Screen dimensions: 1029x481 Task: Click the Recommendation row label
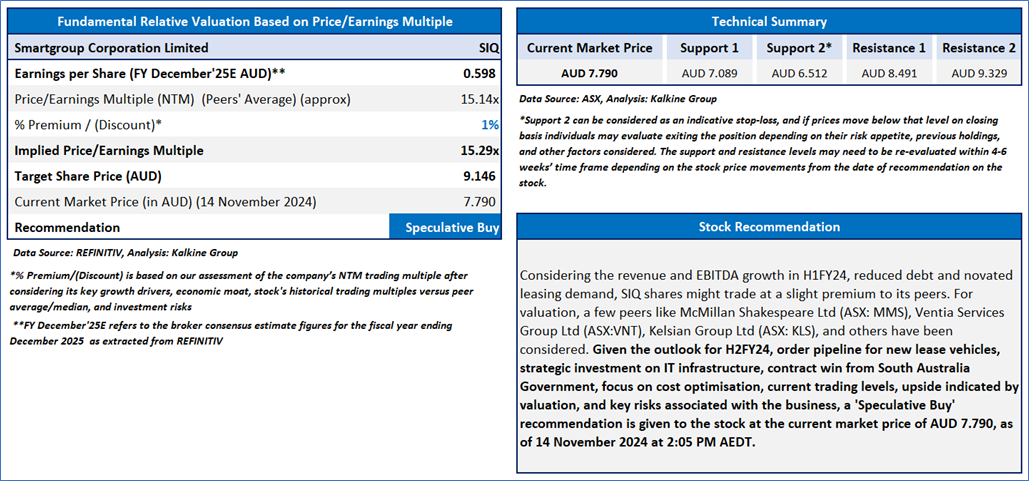[x=67, y=228]
